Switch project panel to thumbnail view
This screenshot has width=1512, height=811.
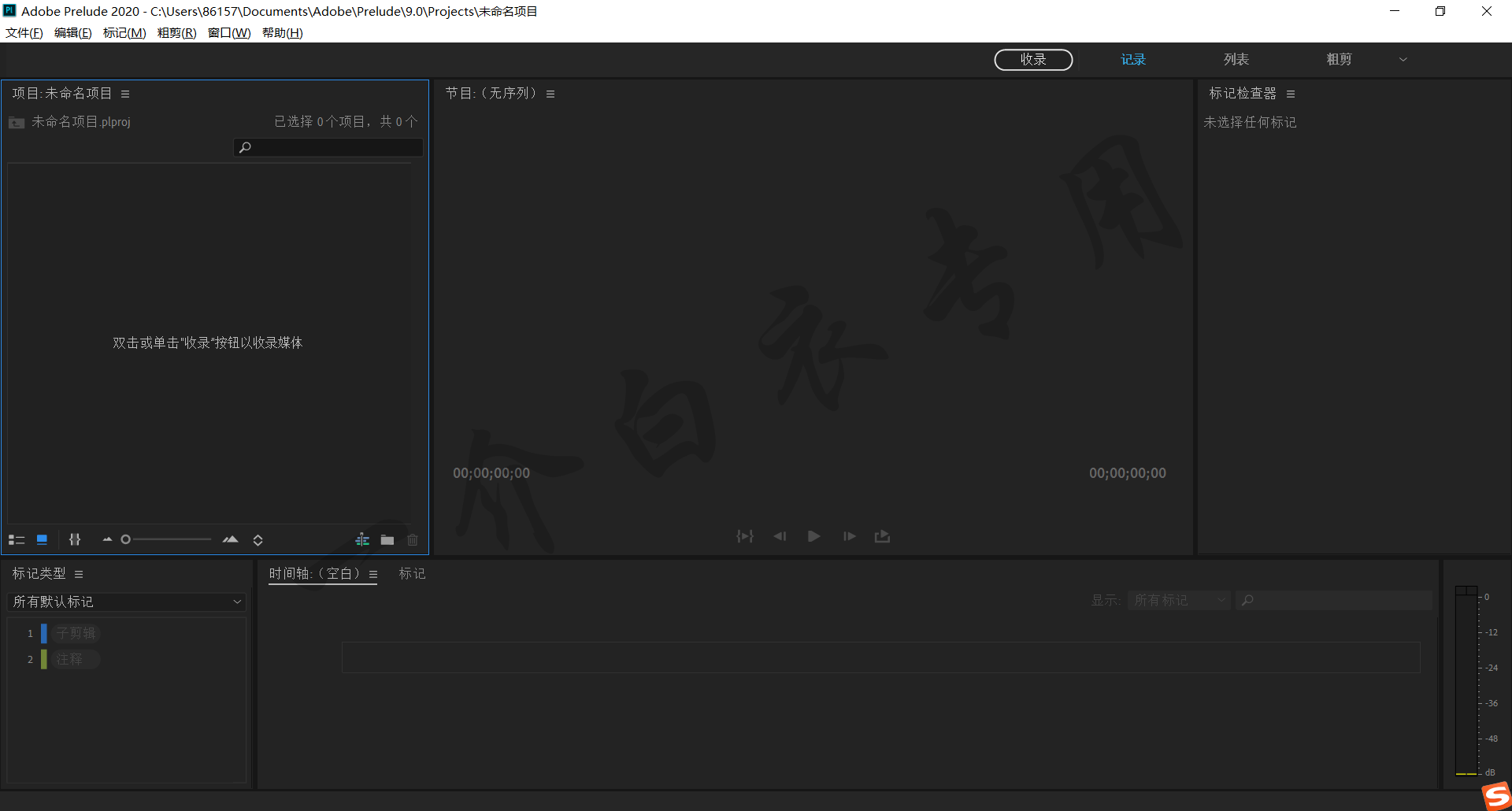(x=43, y=539)
